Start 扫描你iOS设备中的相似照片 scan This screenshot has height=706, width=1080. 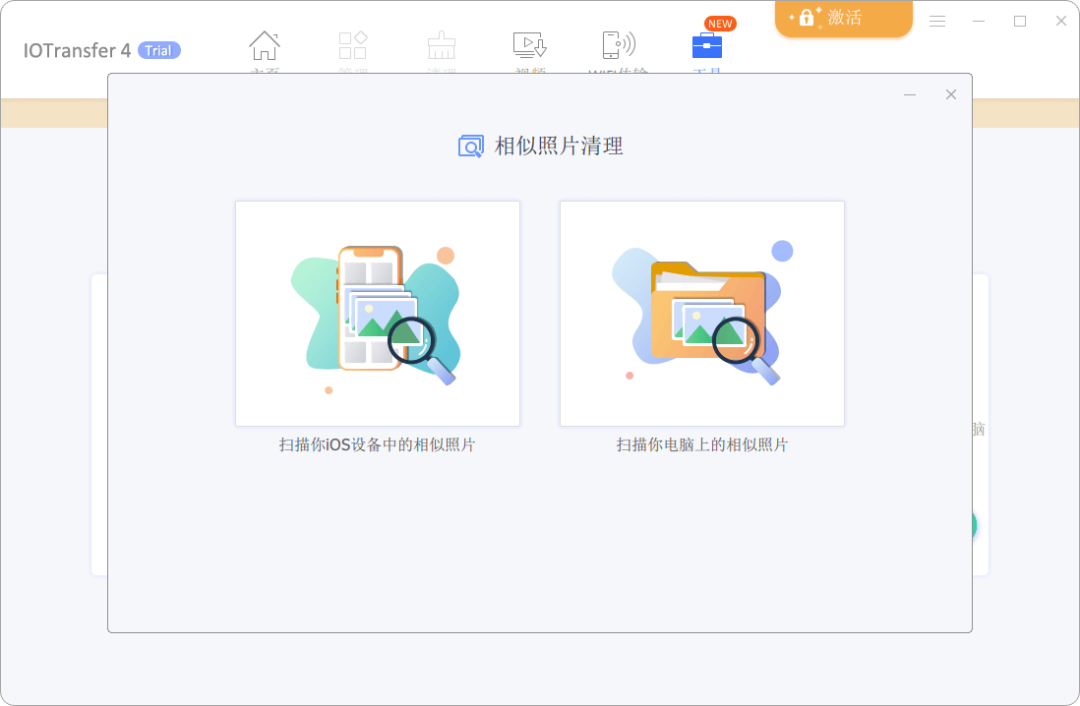tap(377, 444)
